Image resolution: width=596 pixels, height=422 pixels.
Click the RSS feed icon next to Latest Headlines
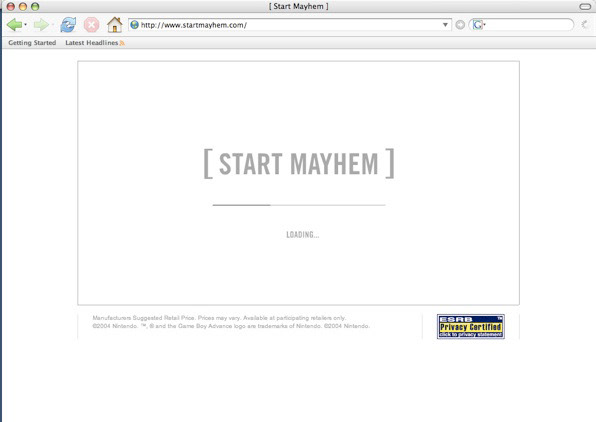122,43
